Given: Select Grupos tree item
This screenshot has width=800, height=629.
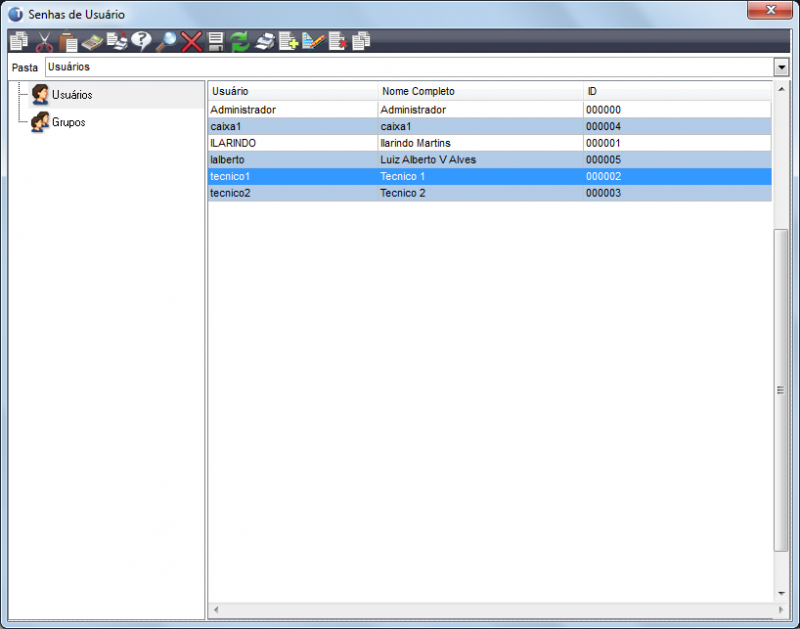Looking at the screenshot, I should tap(68, 122).
